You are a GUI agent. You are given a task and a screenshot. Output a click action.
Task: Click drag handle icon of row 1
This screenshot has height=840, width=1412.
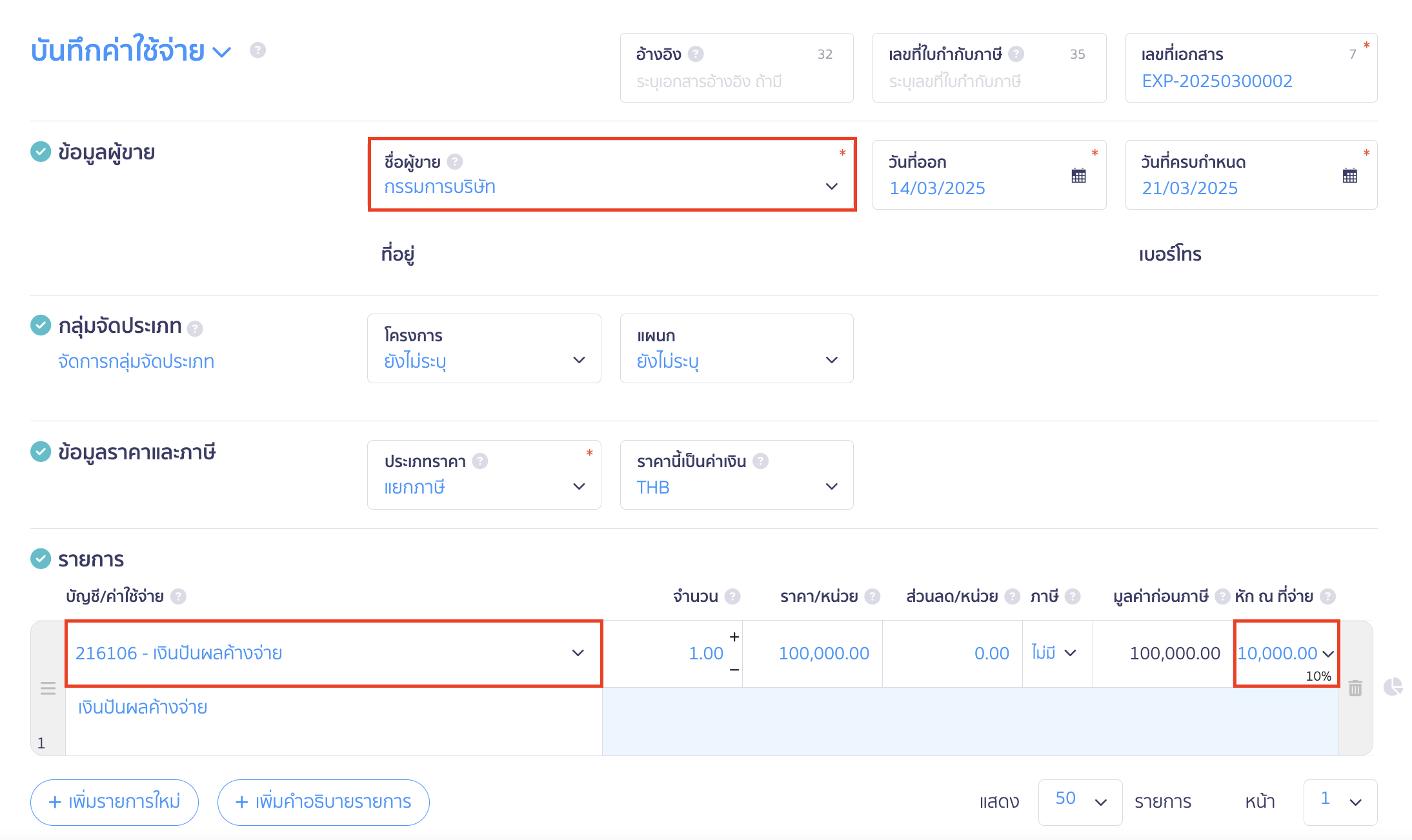tap(48, 688)
